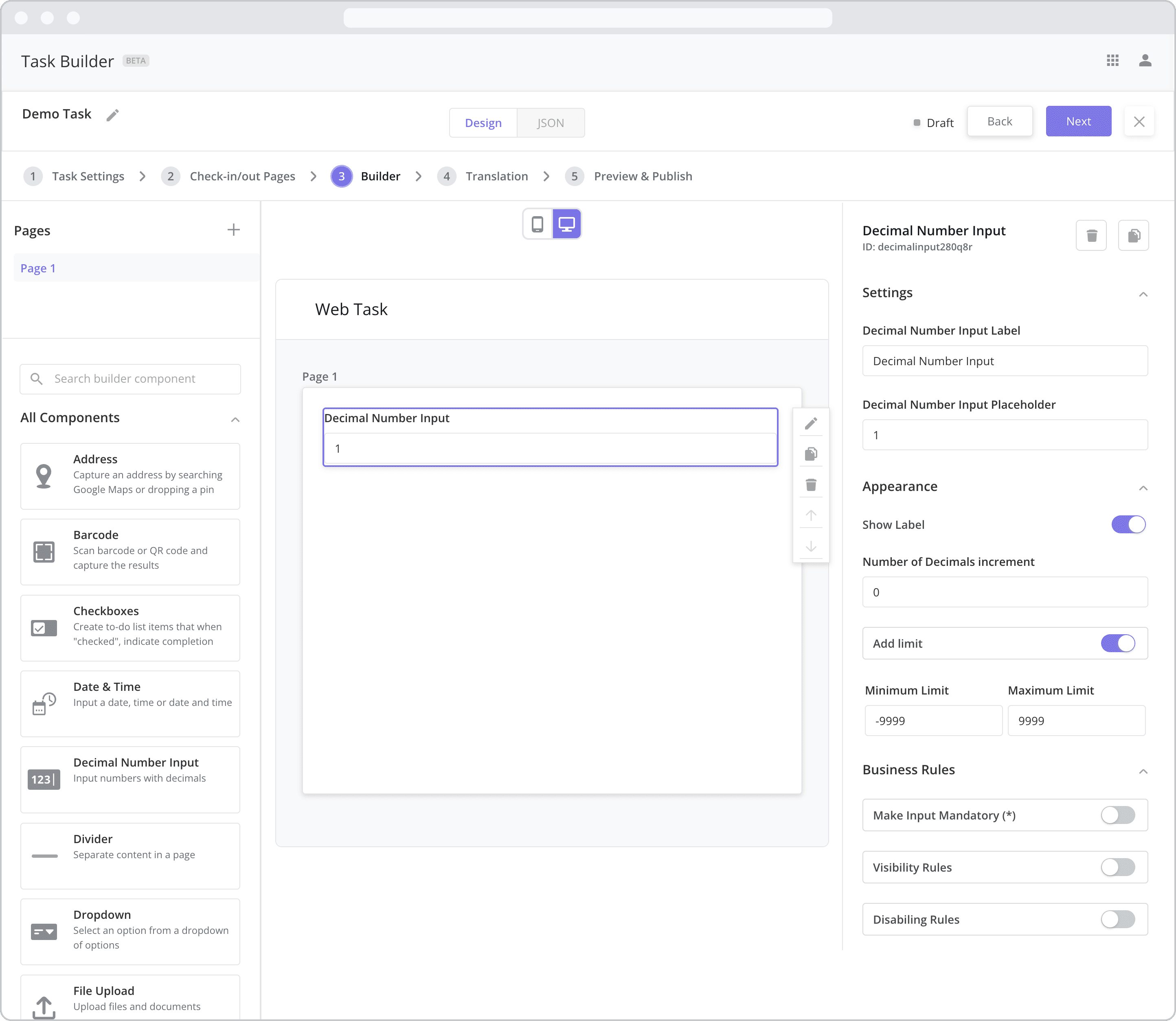Image resolution: width=1176 pixels, height=1021 pixels.
Task: Select the Decimal Number Input 123 icon
Action: 44,780
